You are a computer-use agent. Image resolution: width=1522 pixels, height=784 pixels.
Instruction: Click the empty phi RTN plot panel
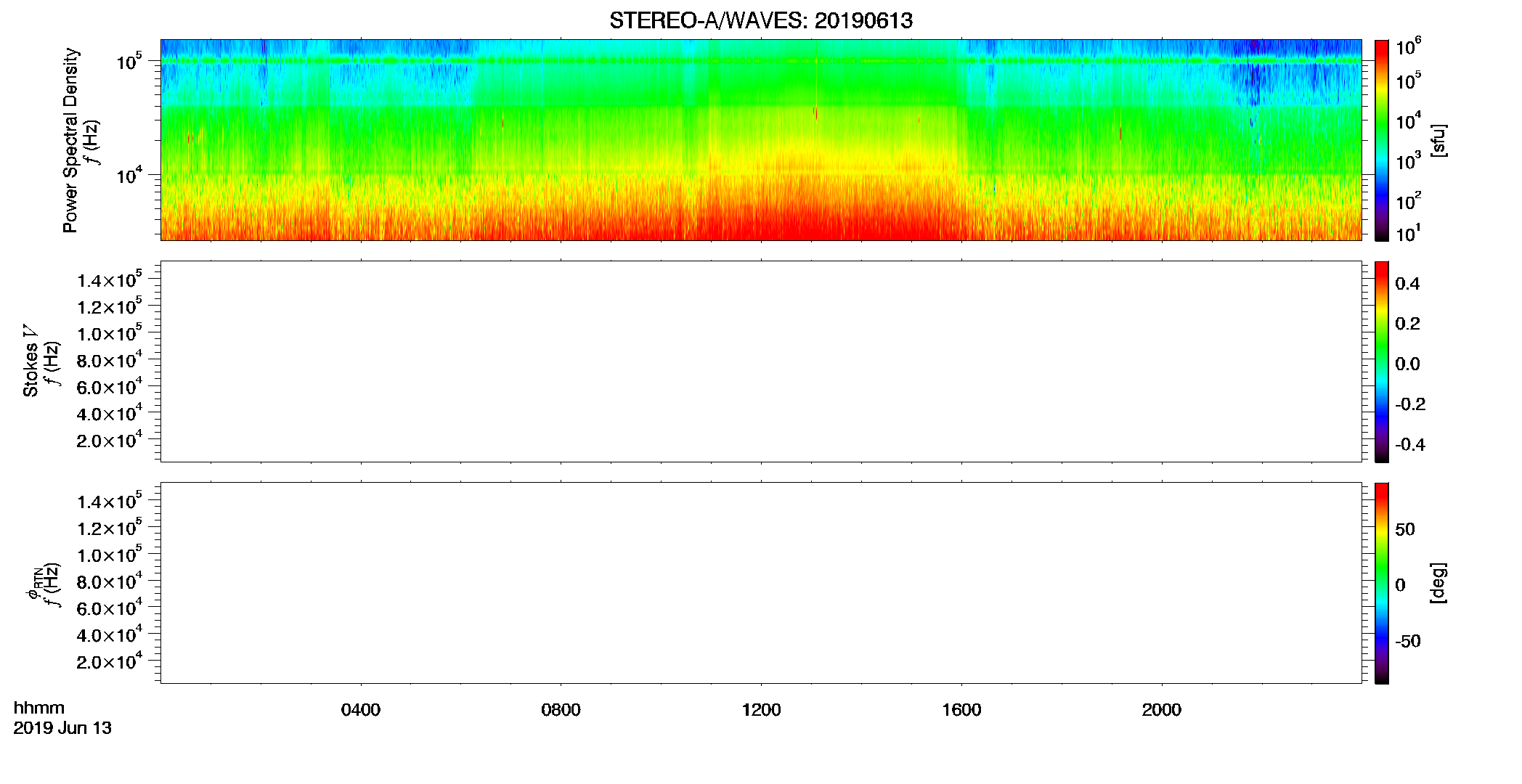coord(761,583)
